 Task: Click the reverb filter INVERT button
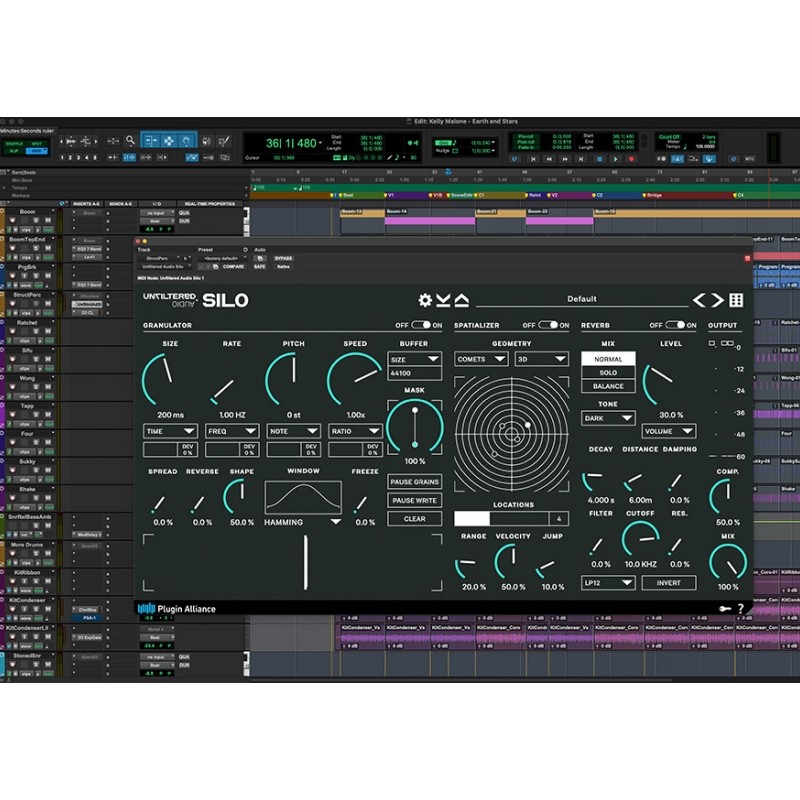pos(668,583)
